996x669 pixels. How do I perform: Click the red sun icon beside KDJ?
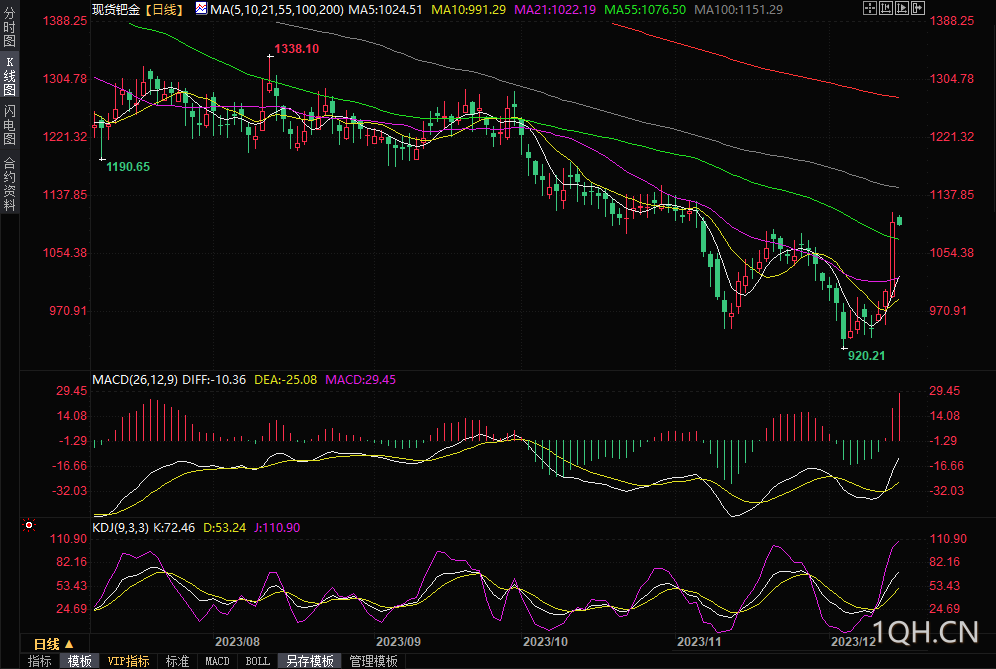[x=28, y=524]
